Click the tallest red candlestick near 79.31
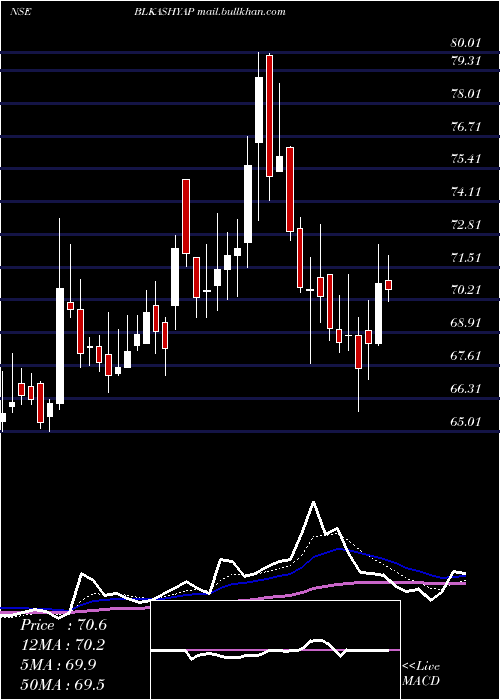Screen dimensions: 500x700 tap(269, 116)
